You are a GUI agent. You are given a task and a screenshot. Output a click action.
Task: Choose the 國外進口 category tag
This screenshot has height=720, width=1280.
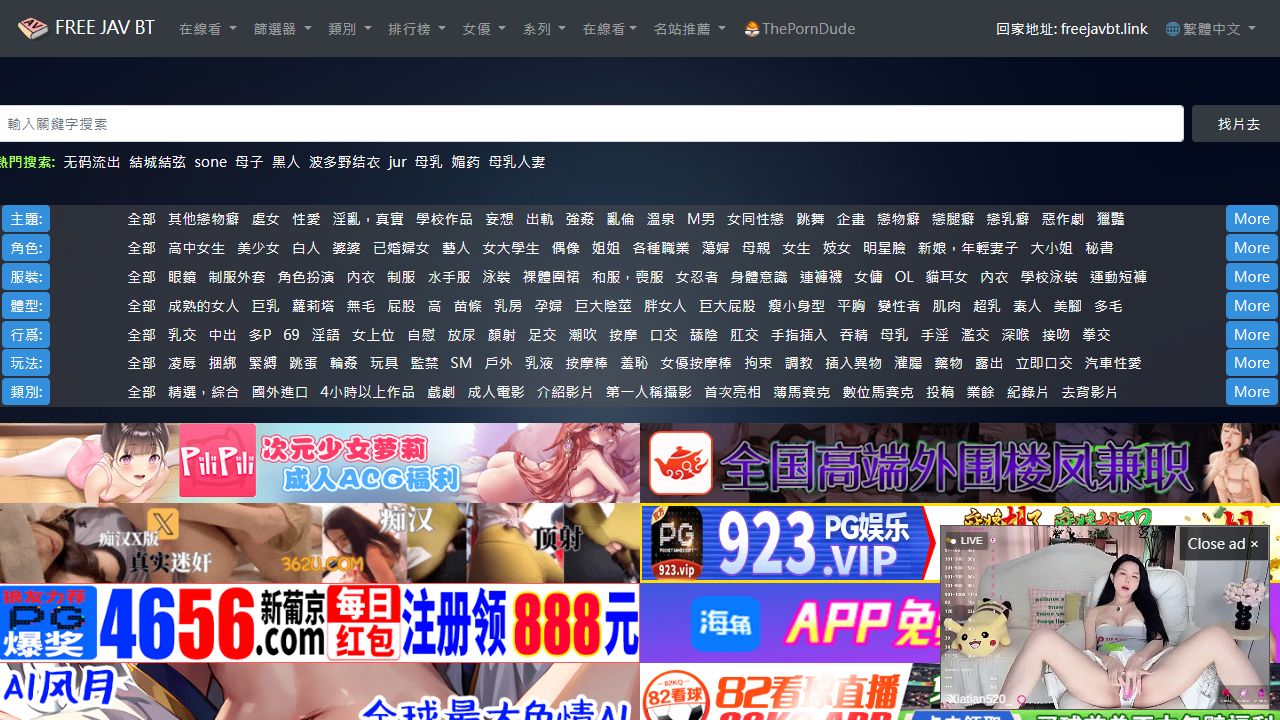coord(280,392)
